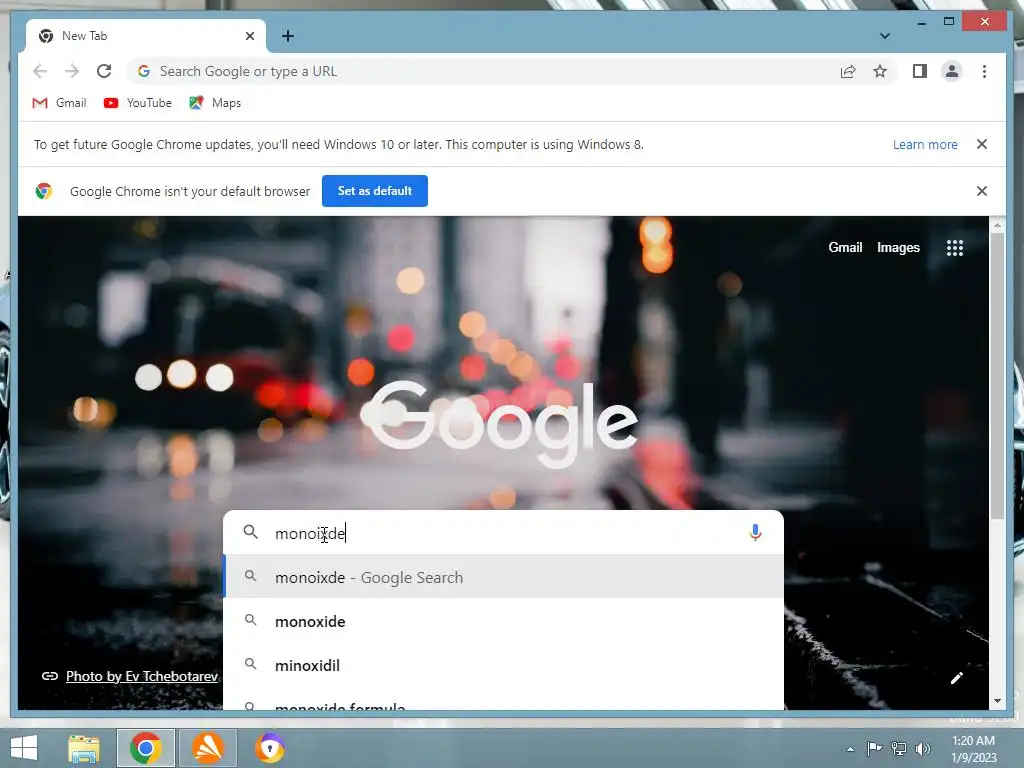The width and height of the screenshot is (1024, 768).
Task: Open File Explorer from the taskbar
Action: click(84, 748)
